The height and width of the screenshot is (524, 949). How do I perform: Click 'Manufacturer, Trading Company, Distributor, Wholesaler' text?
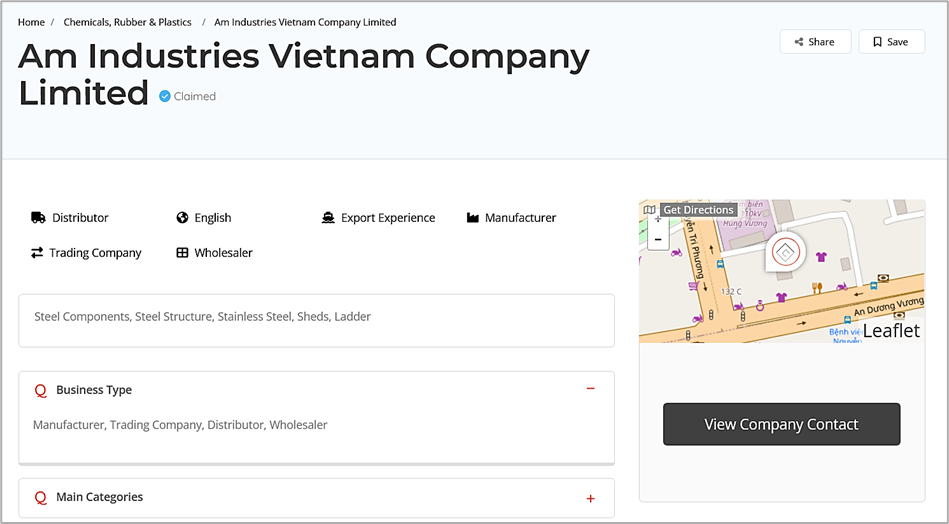point(180,425)
